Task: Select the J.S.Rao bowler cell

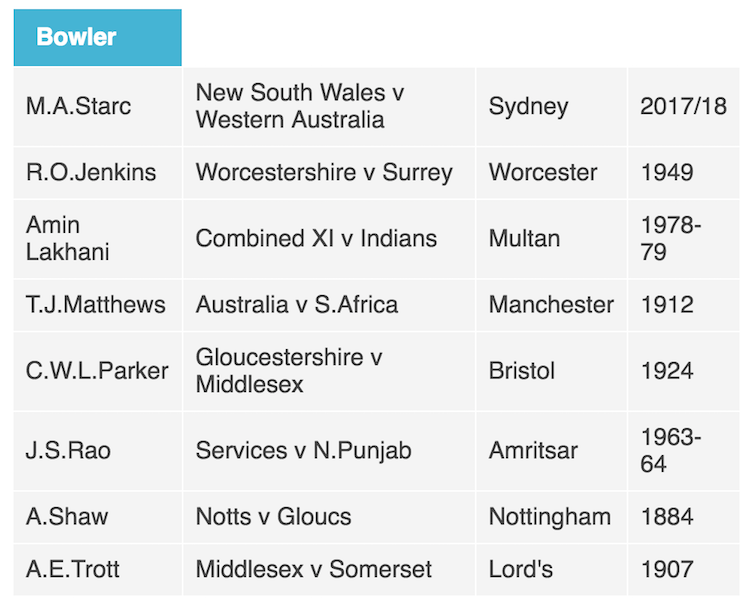Action: tap(68, 451)
